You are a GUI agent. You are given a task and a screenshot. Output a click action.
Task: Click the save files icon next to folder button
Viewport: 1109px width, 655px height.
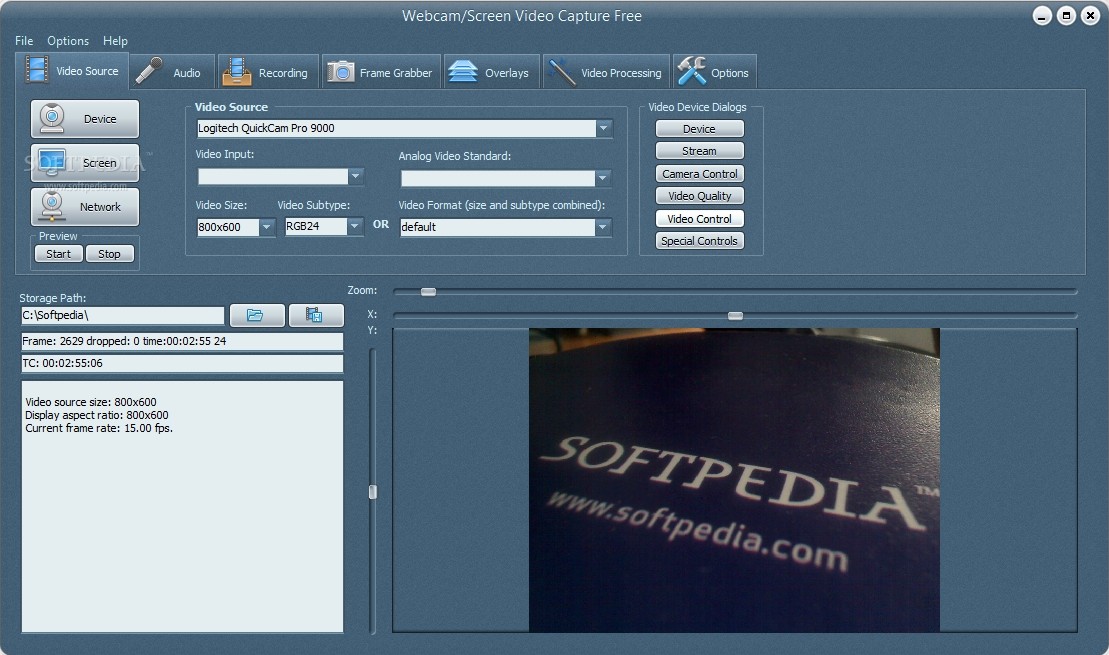315,315
